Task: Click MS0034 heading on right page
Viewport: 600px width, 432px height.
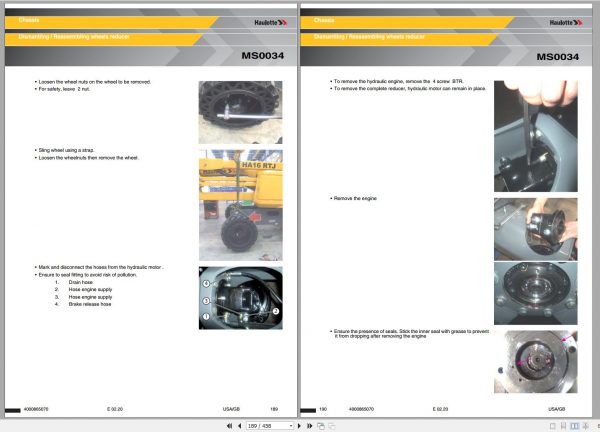Action: [x=558, y=57]
